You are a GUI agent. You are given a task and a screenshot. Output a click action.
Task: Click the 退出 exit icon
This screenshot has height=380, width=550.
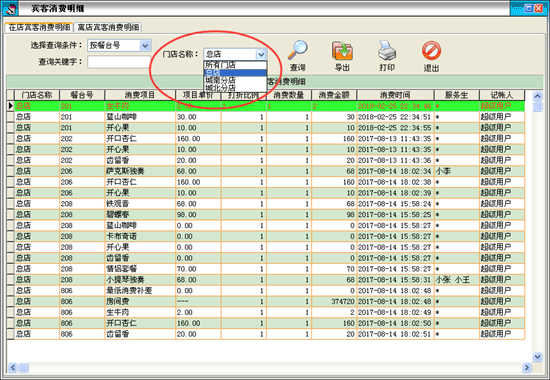click(x=431, y=51)
